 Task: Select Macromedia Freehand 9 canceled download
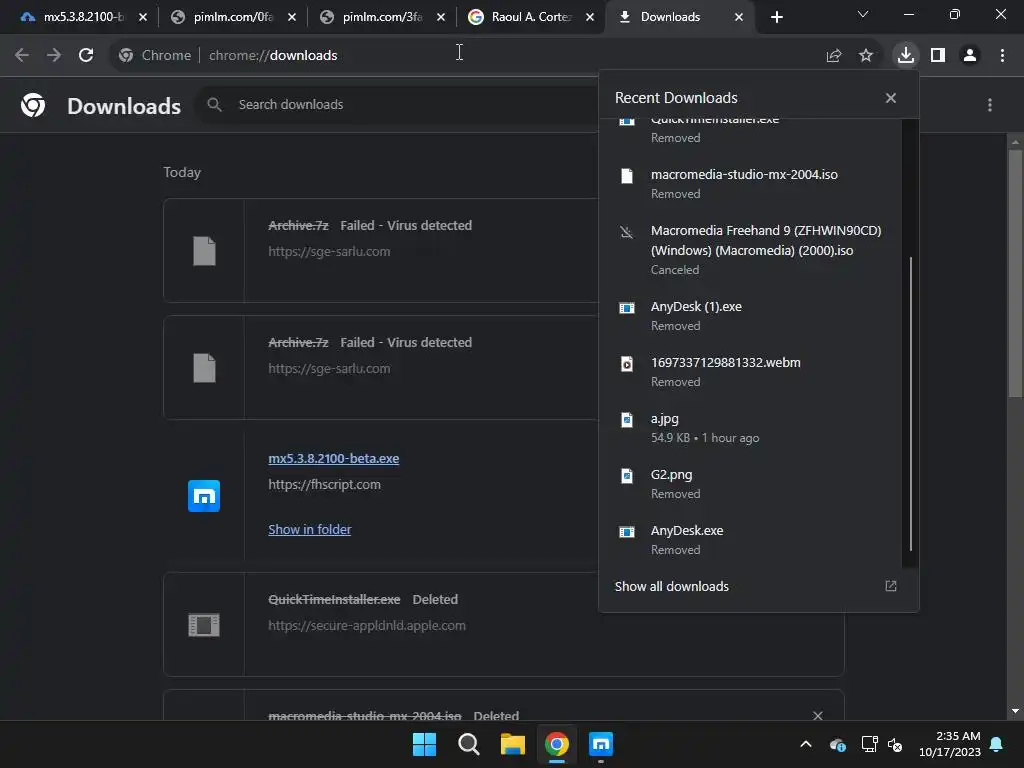(x=750, y=249)
